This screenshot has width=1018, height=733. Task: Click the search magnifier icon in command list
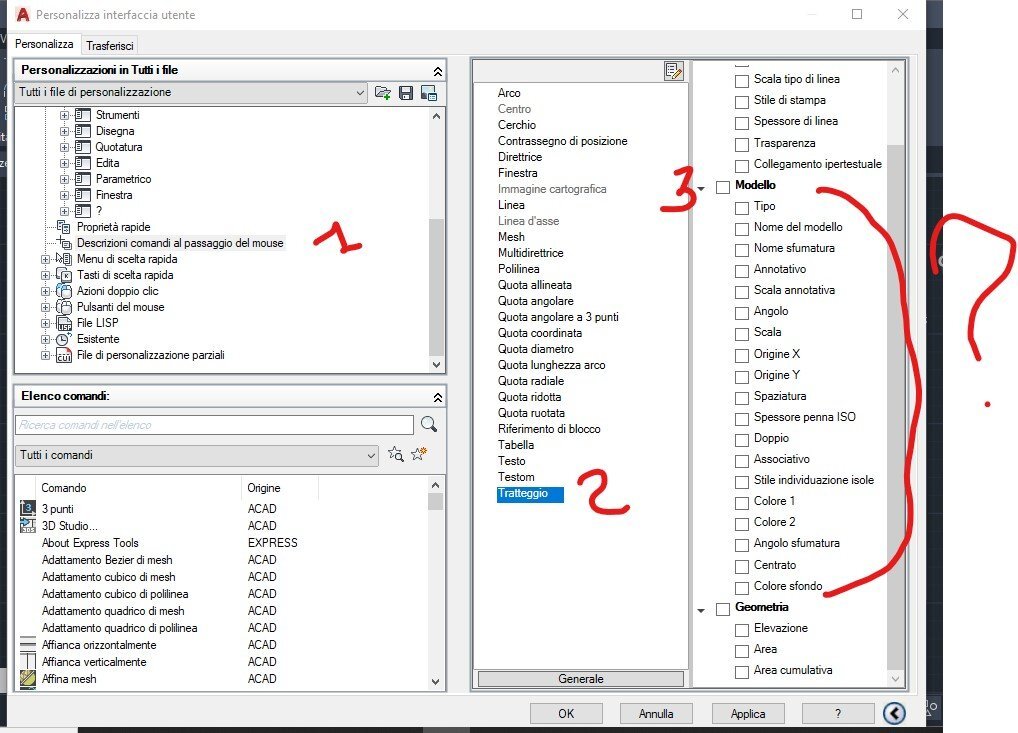428,425
